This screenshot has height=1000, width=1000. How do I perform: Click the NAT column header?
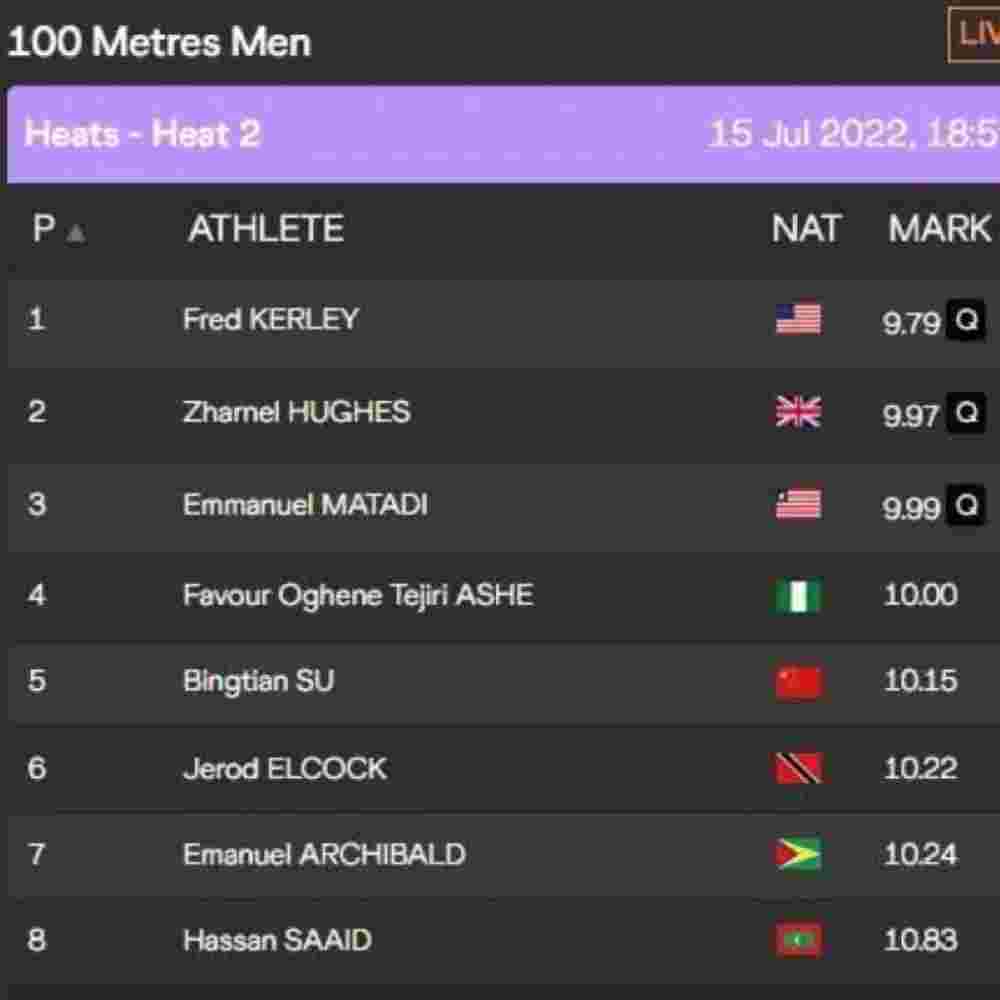coord(805,230)
